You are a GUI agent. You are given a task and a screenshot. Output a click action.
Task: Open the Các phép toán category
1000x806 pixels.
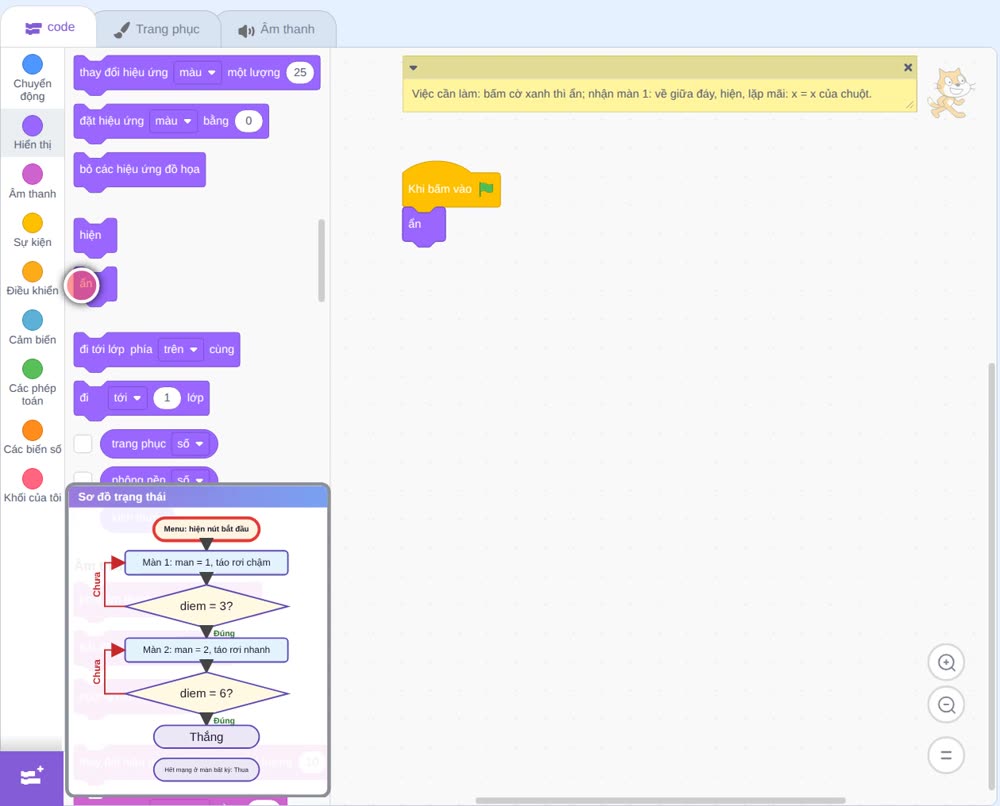(33, 382)
